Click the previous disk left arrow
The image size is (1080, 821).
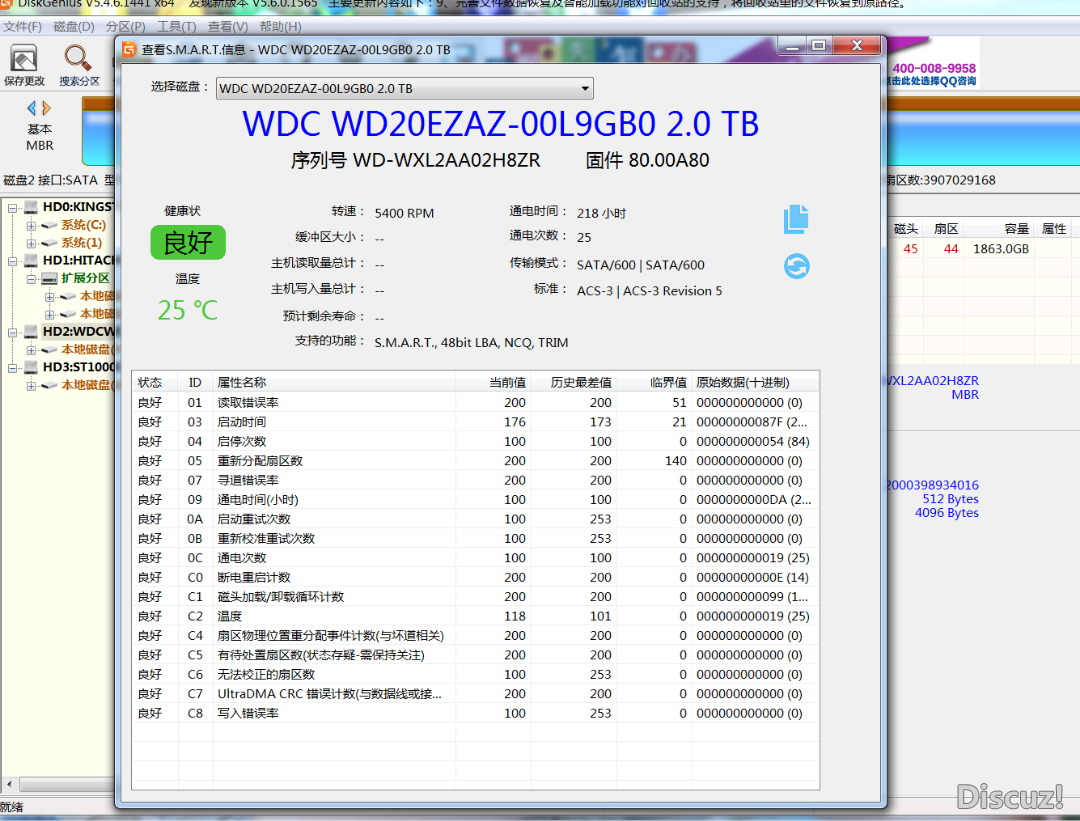31,108
